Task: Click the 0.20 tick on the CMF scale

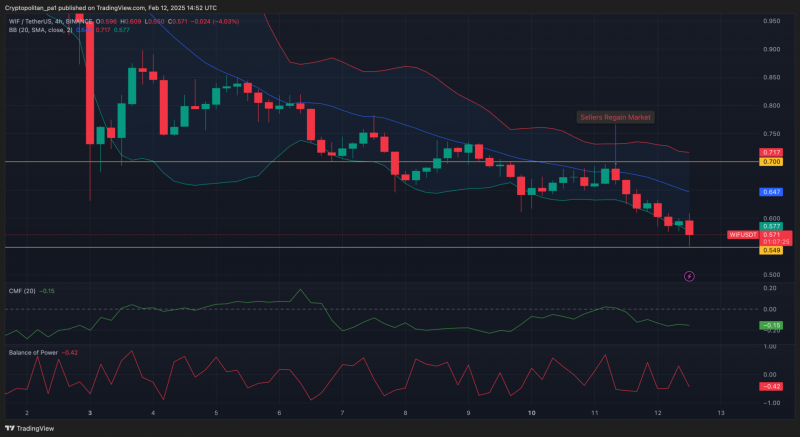Action: (770, 288)
